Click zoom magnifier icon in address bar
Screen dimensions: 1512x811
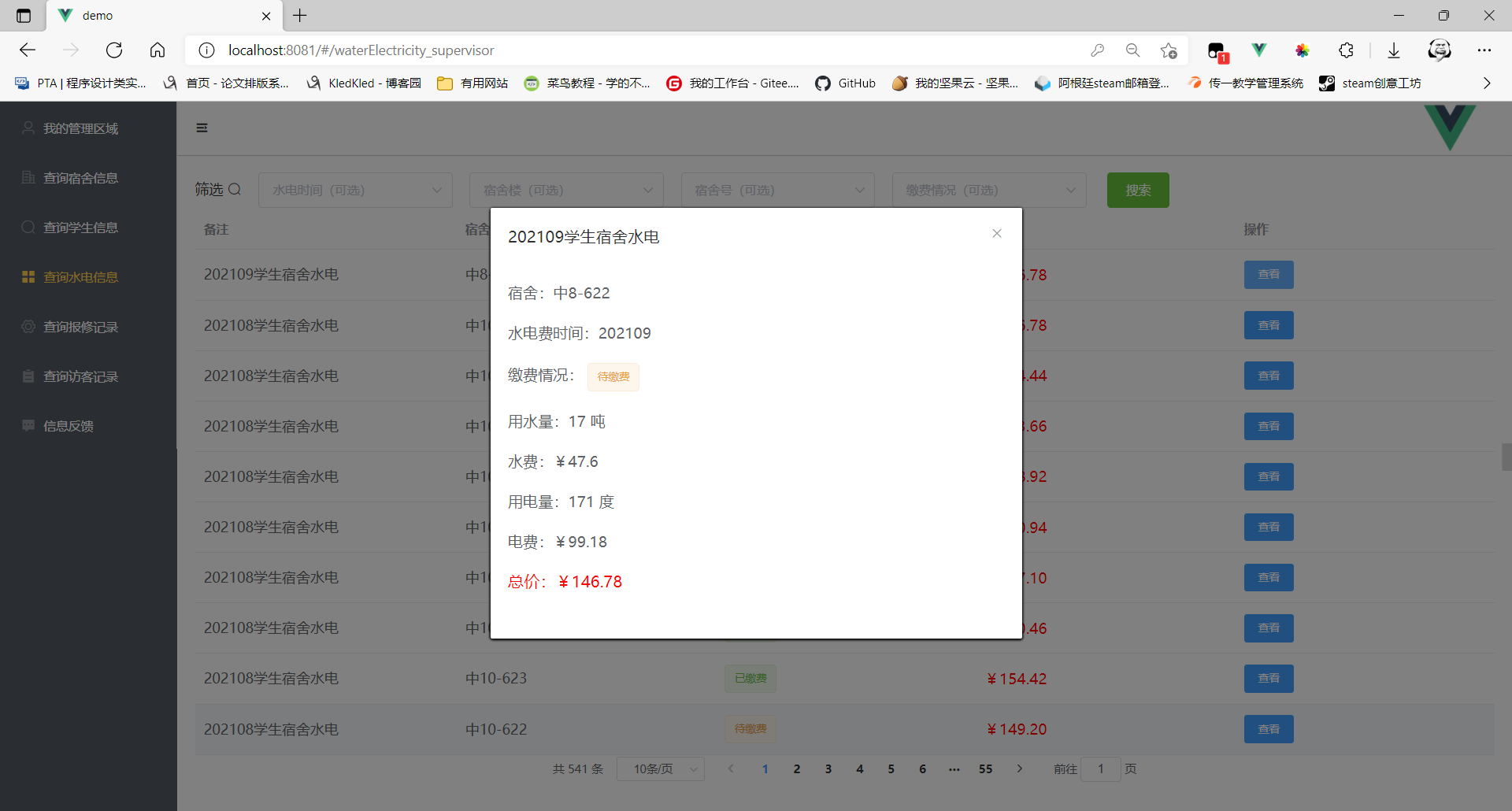(x=1133, y=50)
